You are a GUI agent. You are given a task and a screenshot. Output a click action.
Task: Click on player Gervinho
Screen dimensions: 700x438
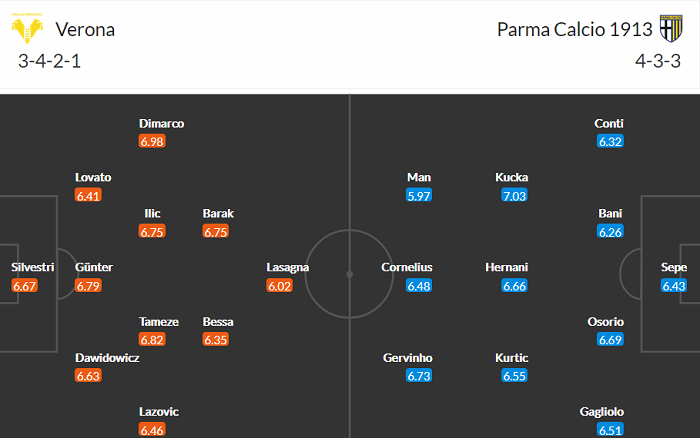pos(408,358)
